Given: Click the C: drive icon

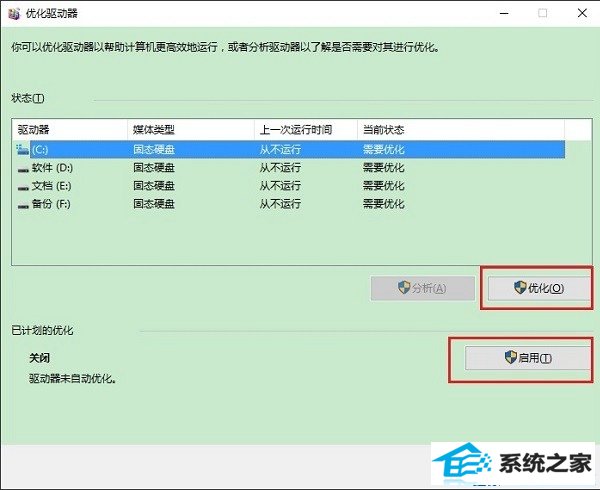Looking at the screenshot, I should tap(23, 149).
